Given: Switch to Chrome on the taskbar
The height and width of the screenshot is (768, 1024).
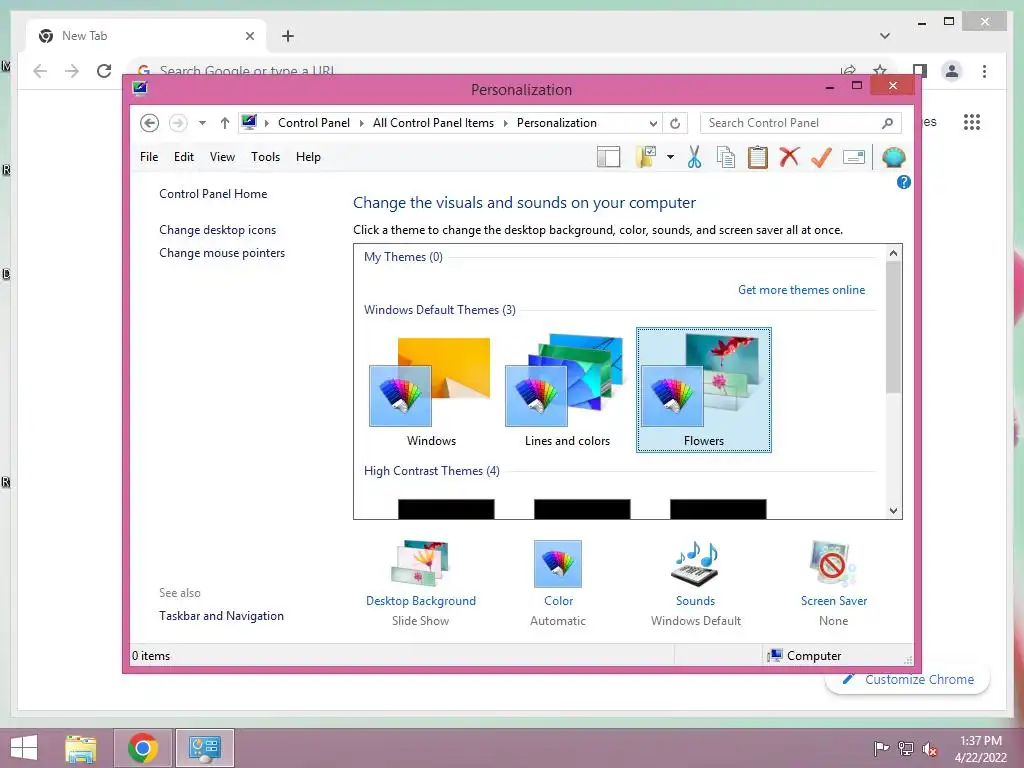Looking at the screenshot, I should click(142, 748).
